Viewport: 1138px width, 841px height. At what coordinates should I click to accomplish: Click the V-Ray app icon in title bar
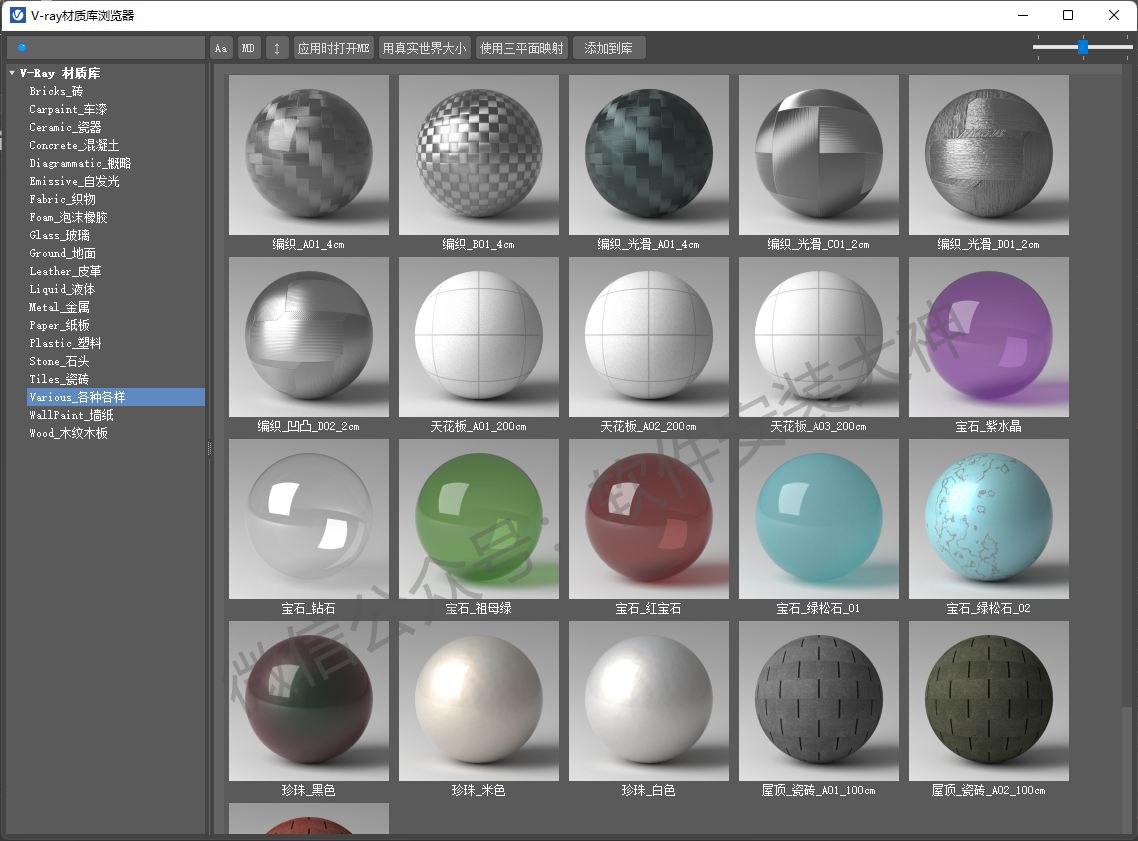17,15
